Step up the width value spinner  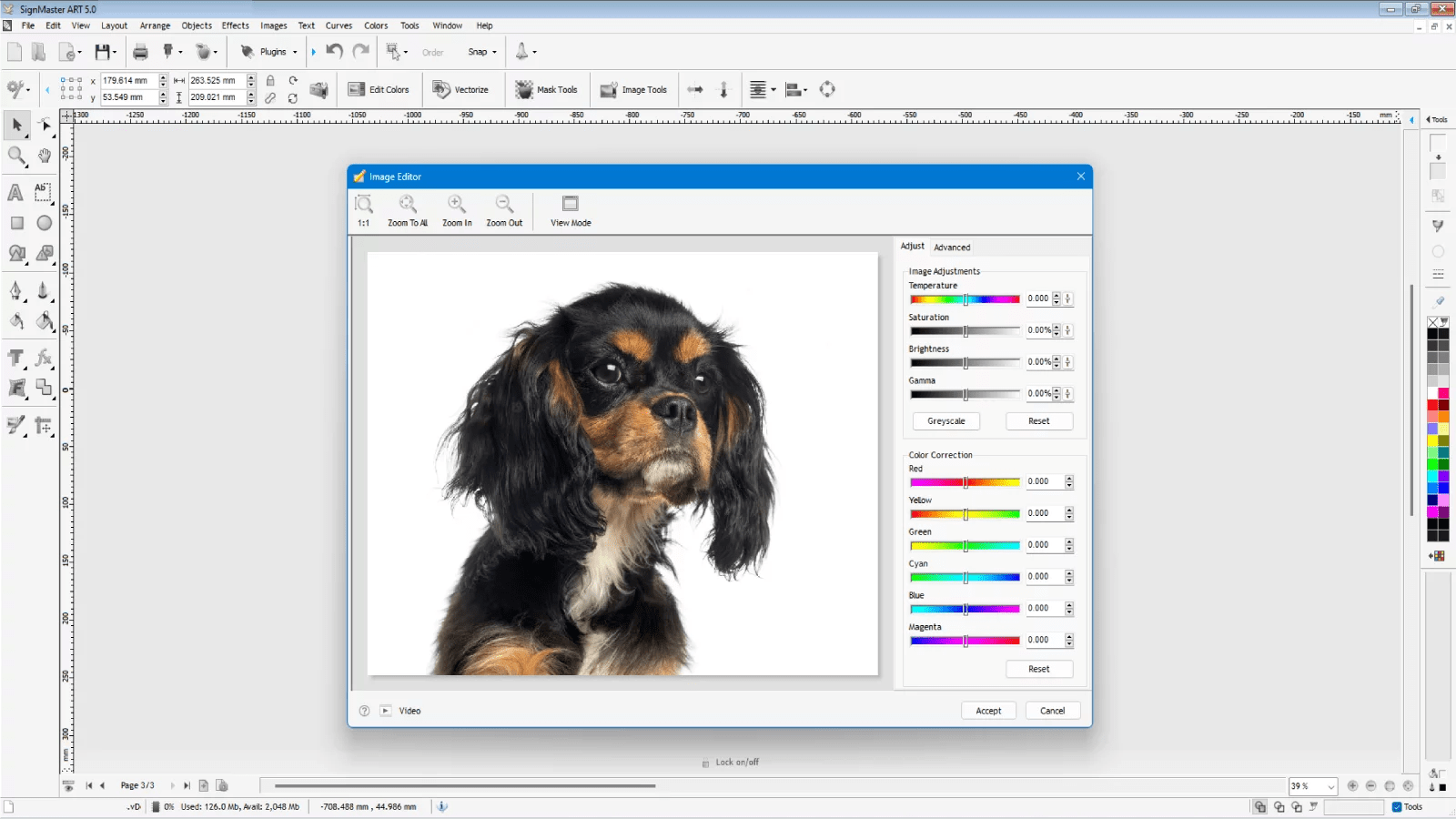pyautogui.click(x=251, y=78)
